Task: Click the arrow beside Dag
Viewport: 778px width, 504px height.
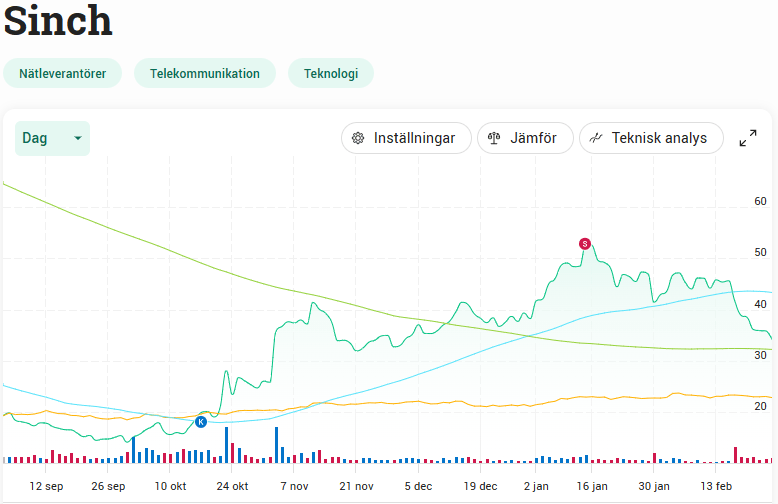Action: [77, 138]
